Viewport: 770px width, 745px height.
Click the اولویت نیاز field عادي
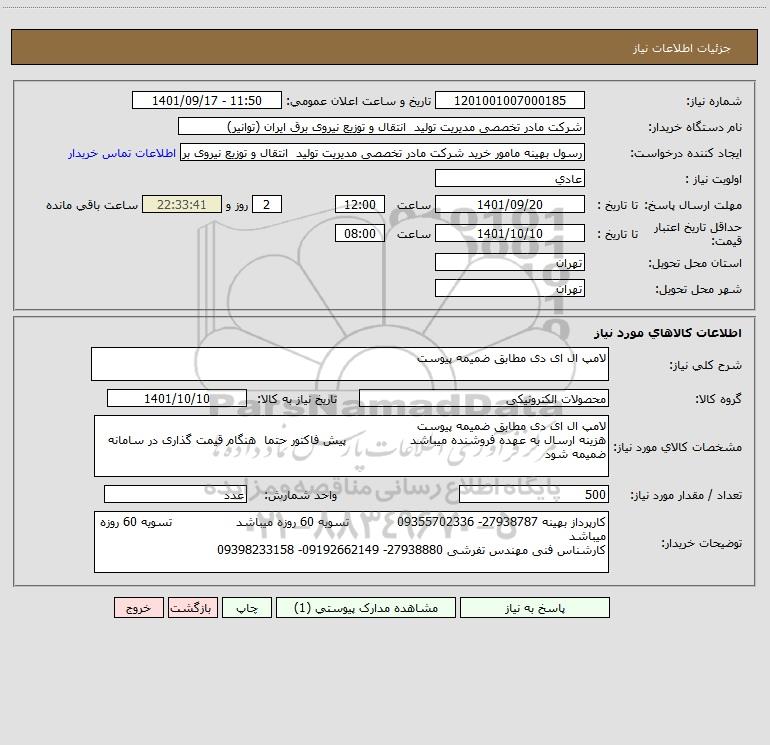(510, 178)
